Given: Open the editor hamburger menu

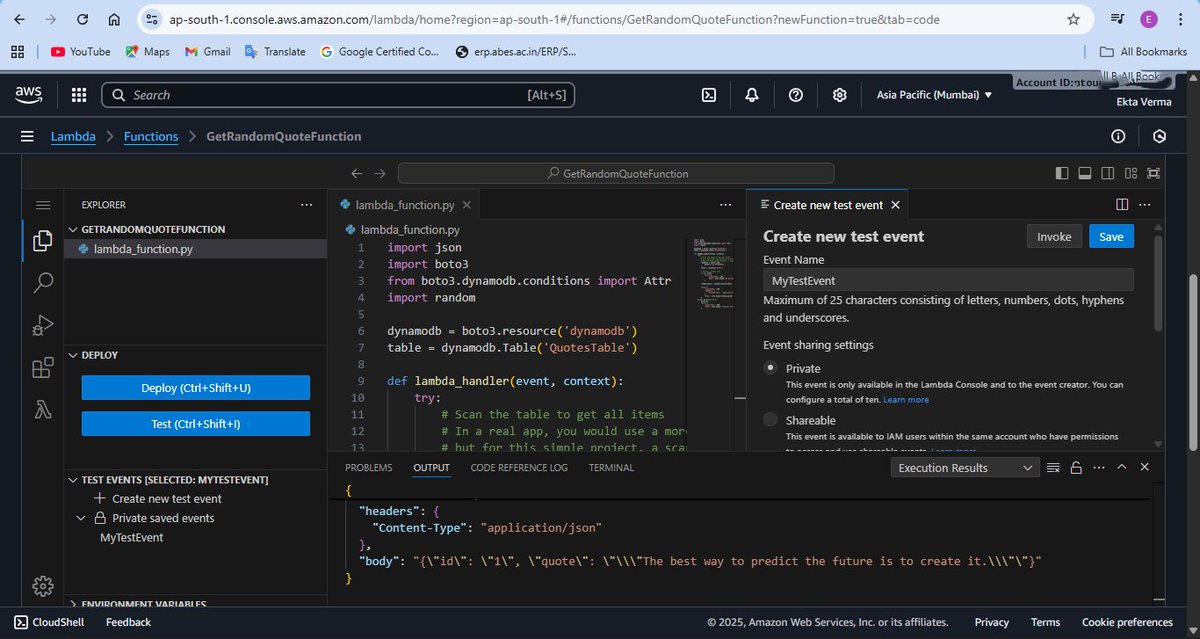Looking at the screenshot, I should pos(43,205).
